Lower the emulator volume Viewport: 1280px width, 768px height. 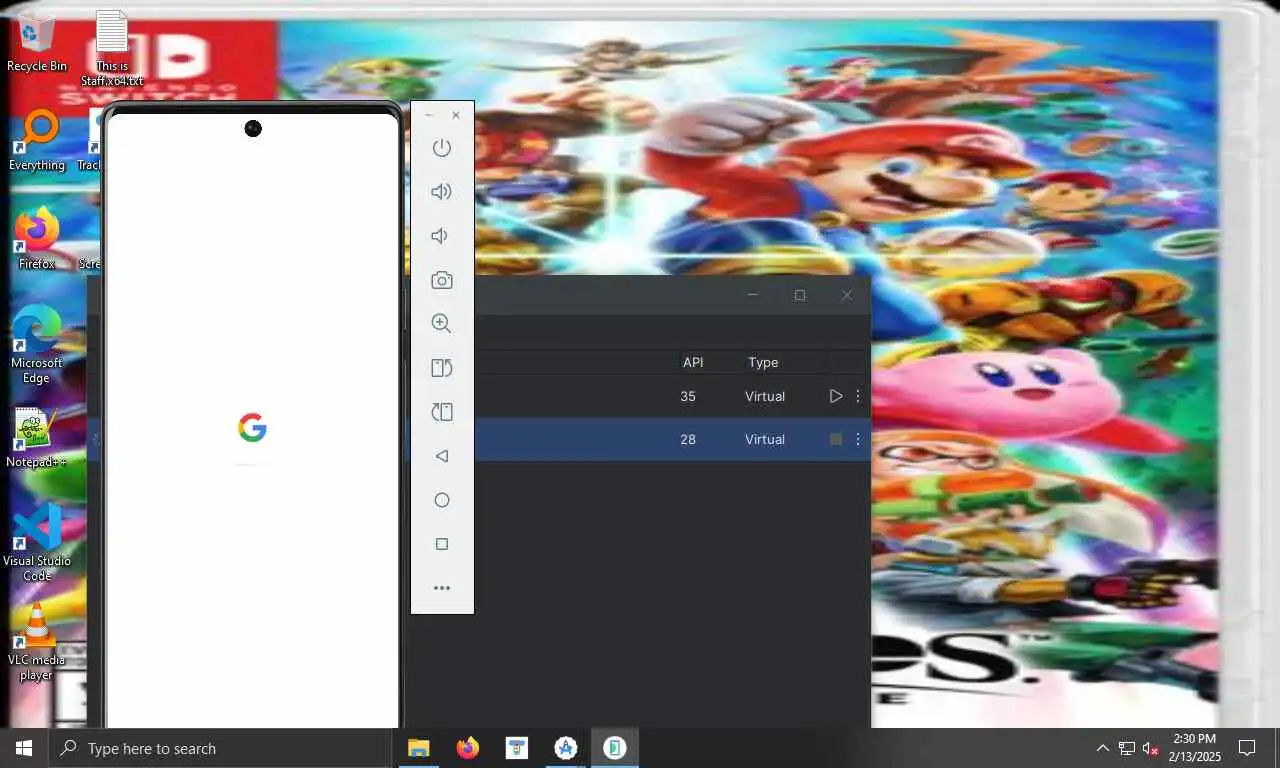coord(440,236)
